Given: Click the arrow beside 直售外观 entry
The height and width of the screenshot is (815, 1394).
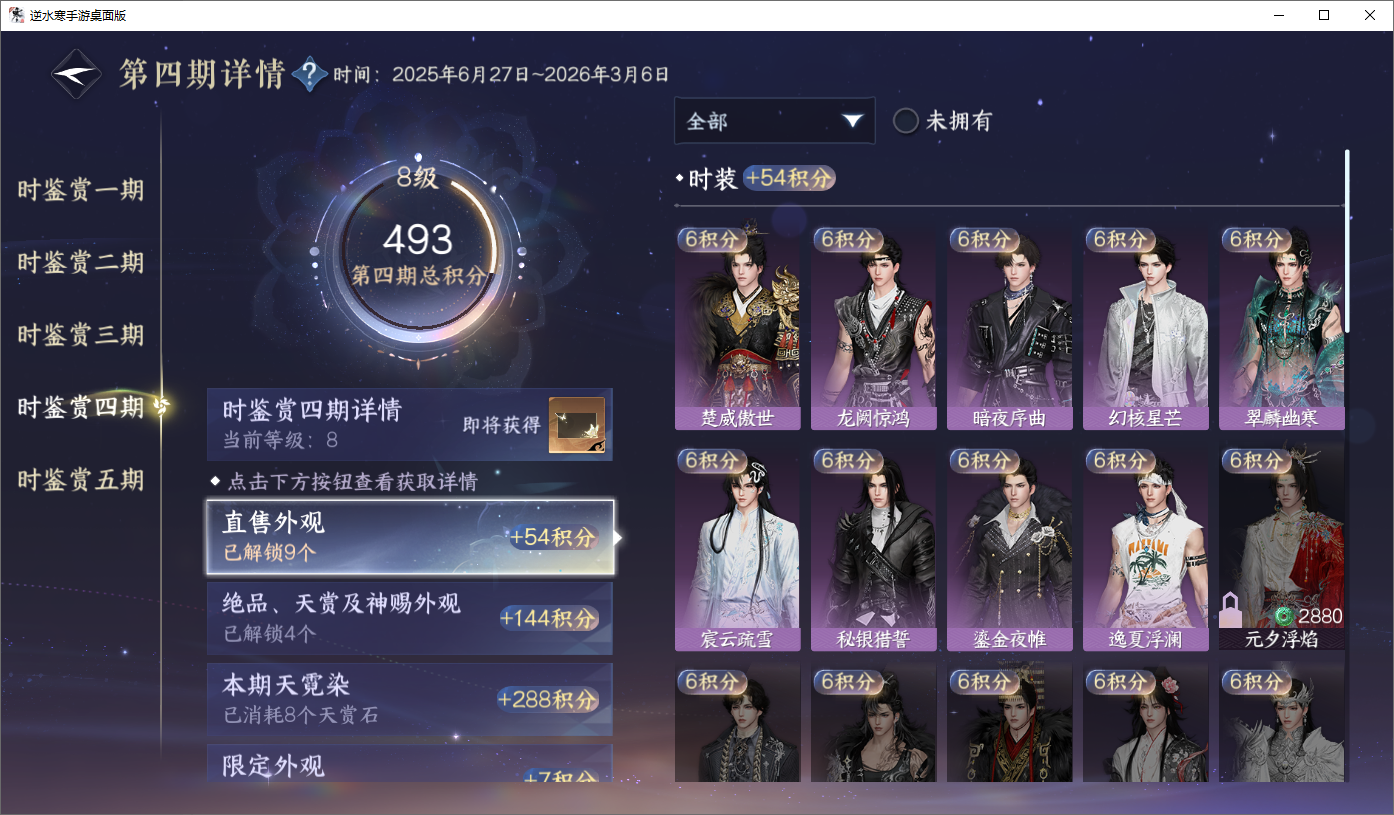Looking at the screenshot, I should coord(618,538).
